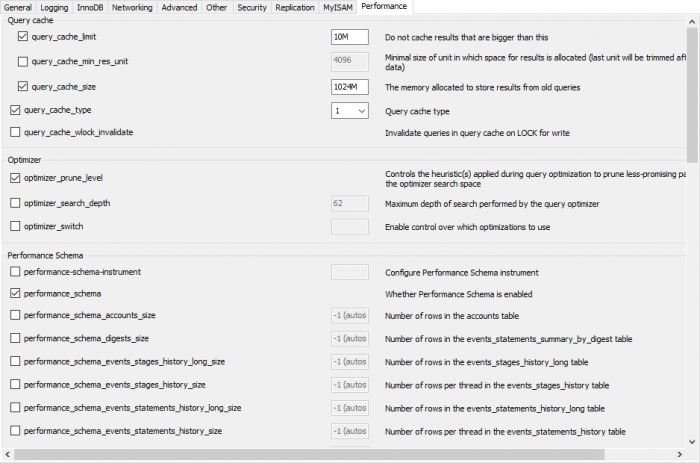
Task: Uncheck the query_cache_limit option
Action: (23, 37)
